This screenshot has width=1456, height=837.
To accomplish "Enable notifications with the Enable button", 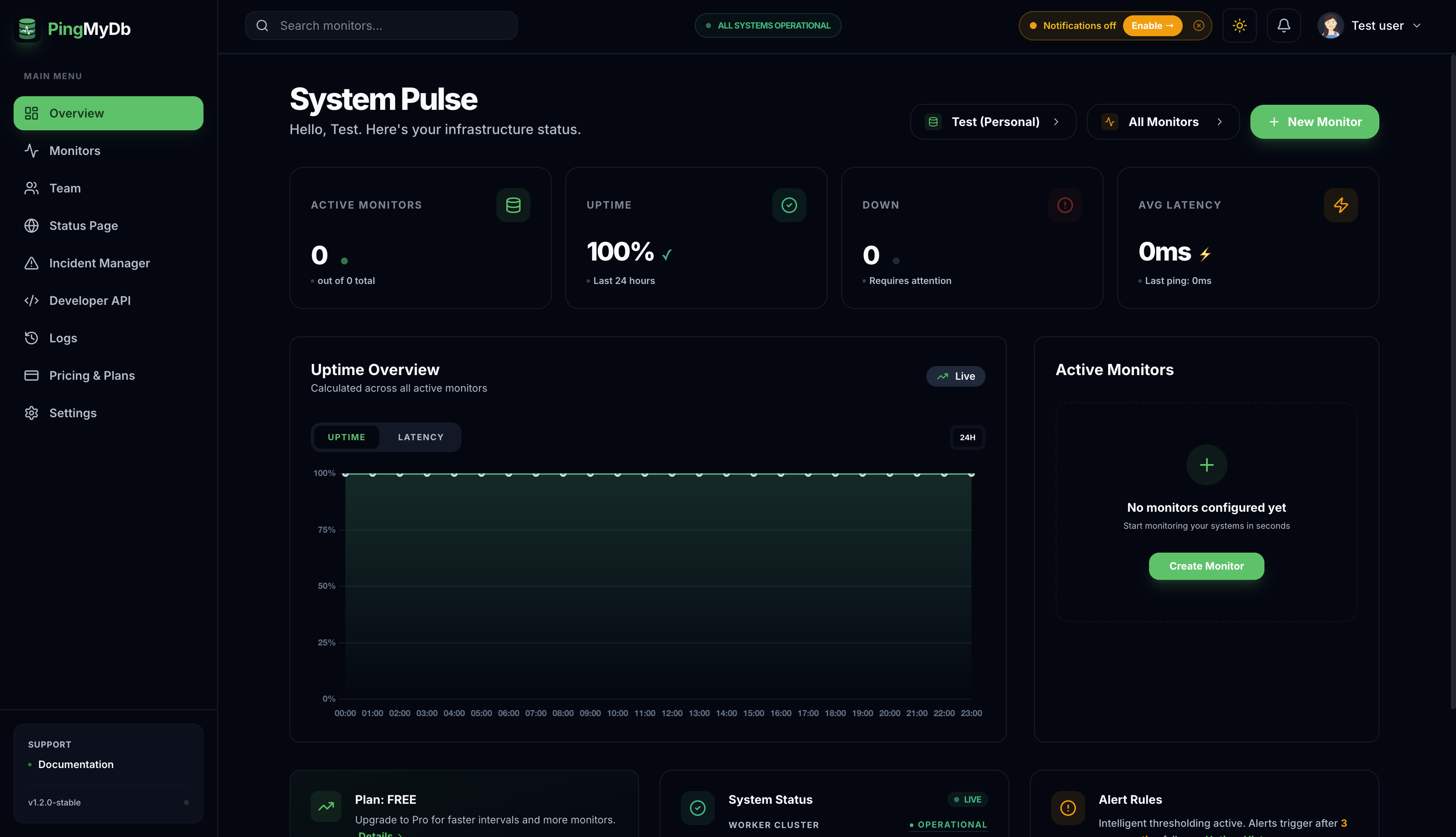I will click(x=1152, y=25).
